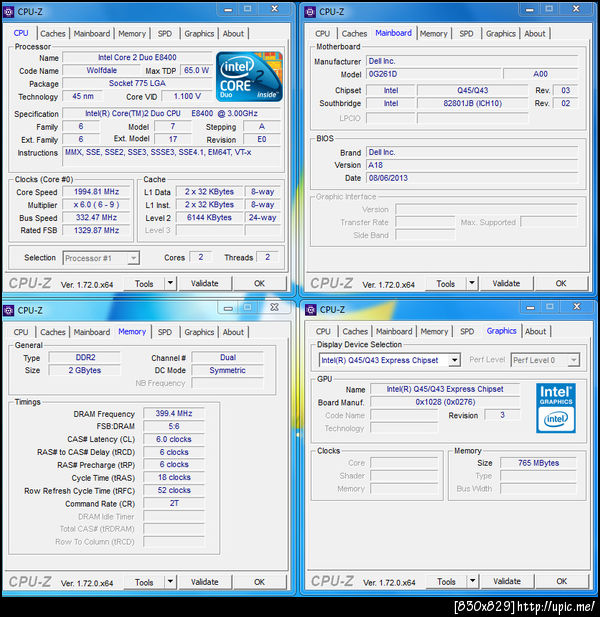
Task: Click the DC Mode value Symmetric
Action: click(227, 370)
